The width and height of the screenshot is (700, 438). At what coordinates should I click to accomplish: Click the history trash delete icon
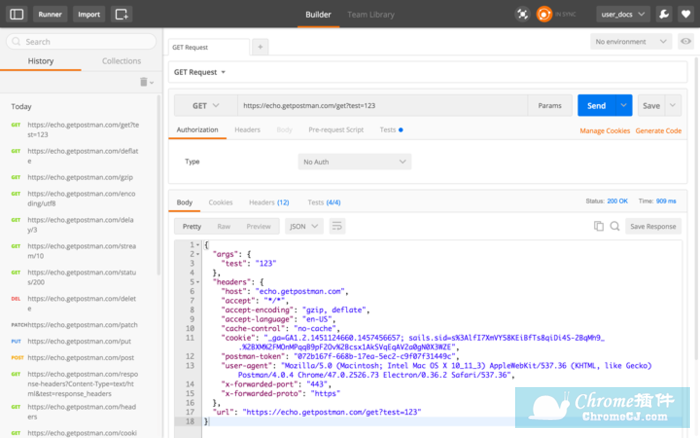[144, 82]
